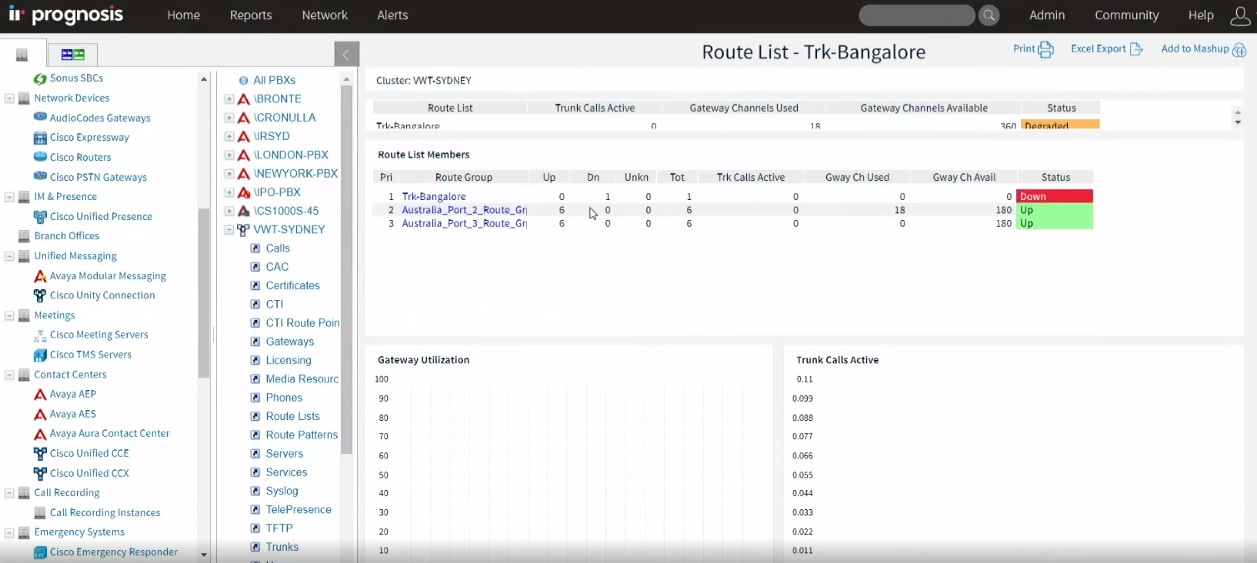The image size is (1257, 563).
Task: Open the Trk-Bangalore route group link
Action: [x=433, y=197]
